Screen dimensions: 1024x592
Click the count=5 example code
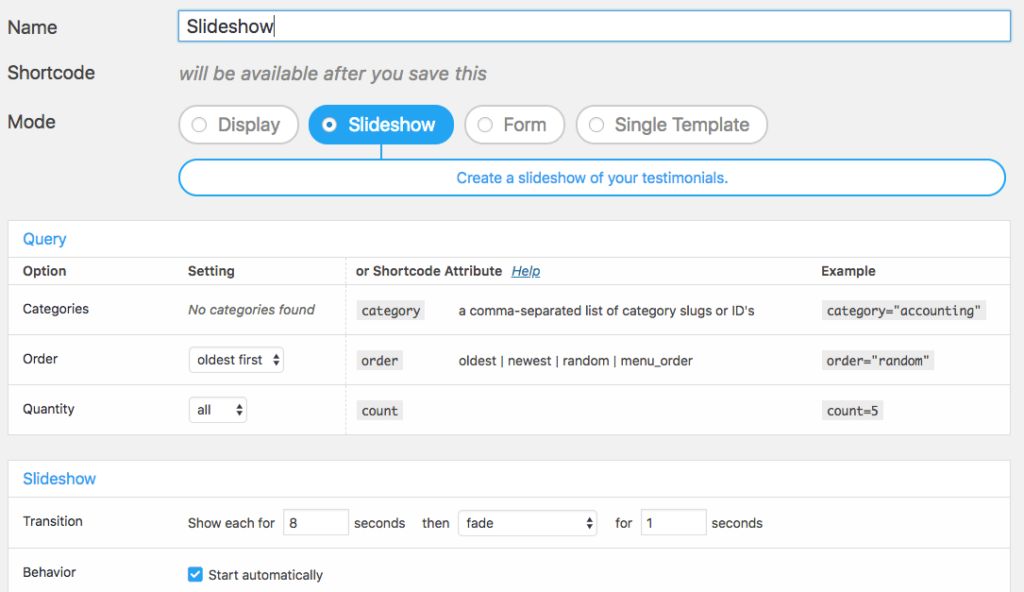(x=852, y=410)
